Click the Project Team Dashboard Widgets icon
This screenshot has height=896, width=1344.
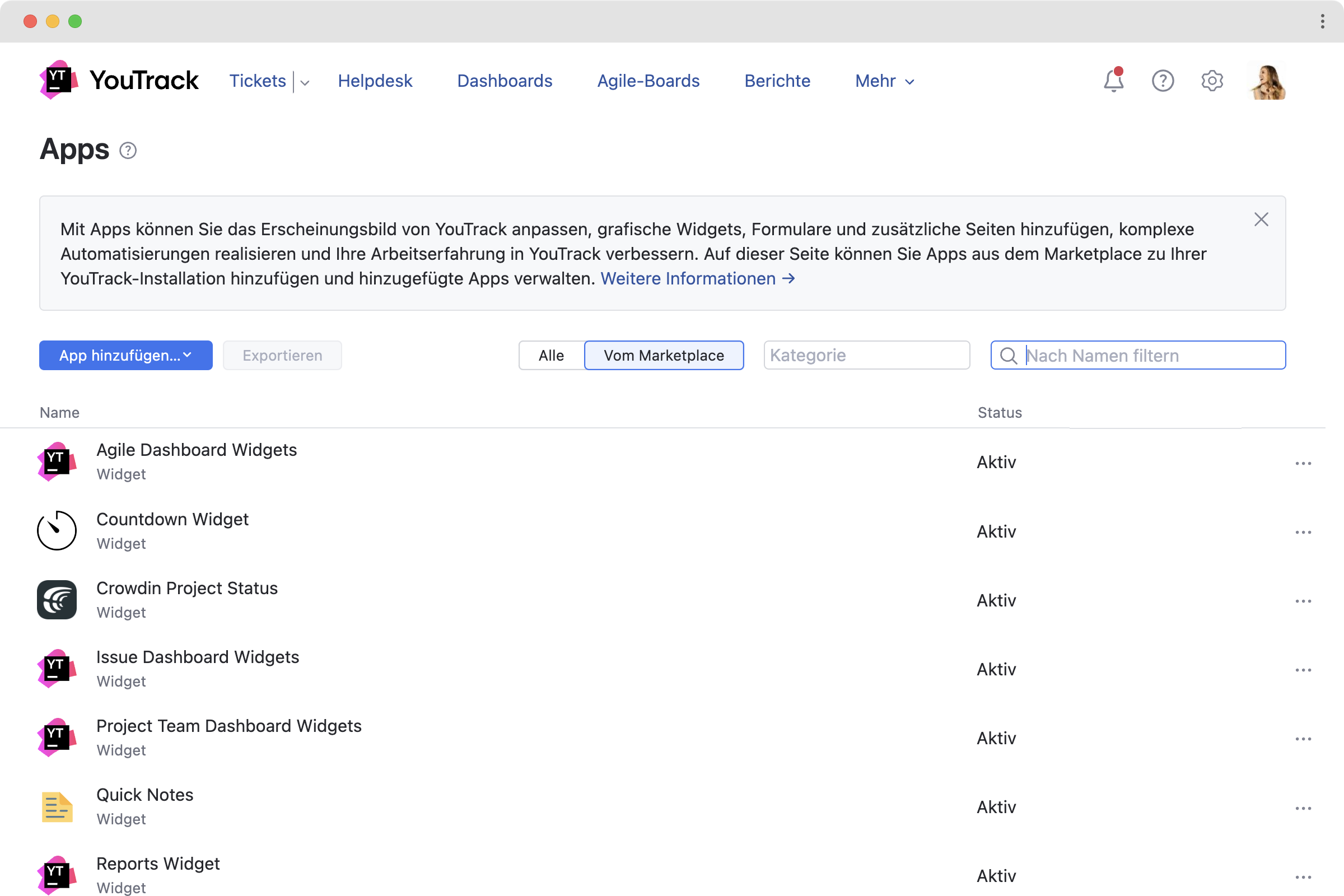(57, 738)
